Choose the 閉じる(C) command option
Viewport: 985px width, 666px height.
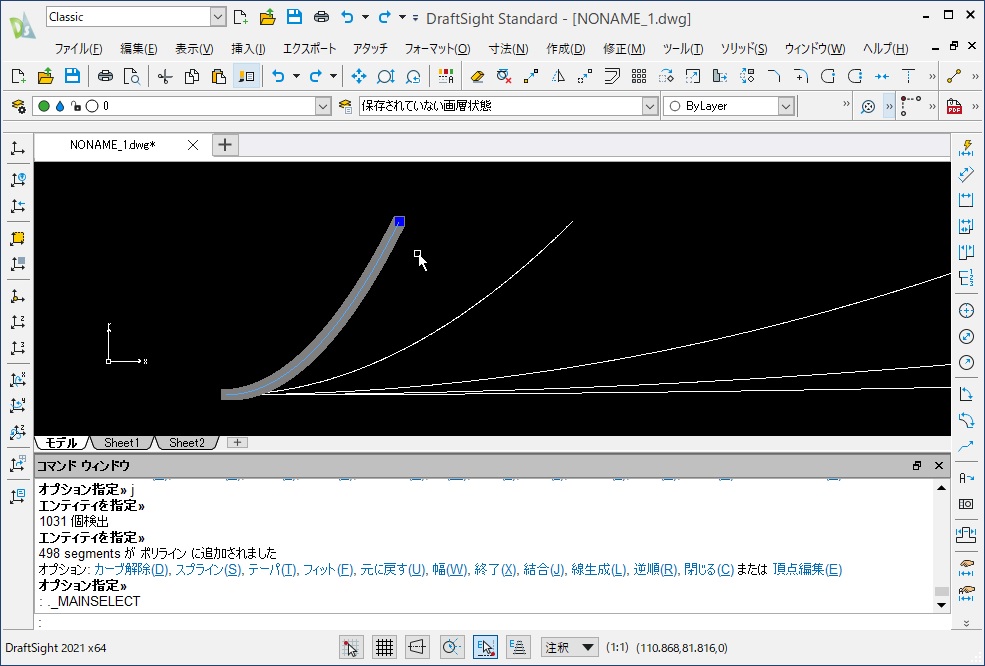[709, 569]
